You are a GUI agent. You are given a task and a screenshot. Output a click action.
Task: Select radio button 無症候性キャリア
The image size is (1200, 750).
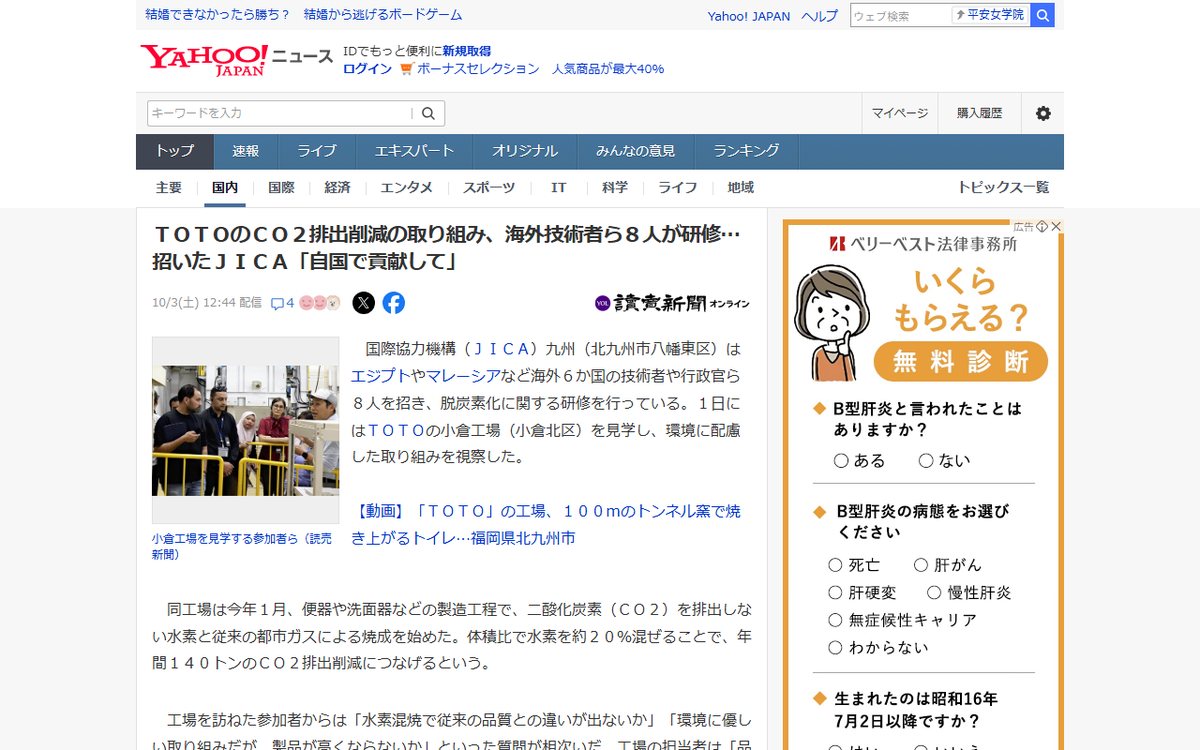click(x=835, y=620)
